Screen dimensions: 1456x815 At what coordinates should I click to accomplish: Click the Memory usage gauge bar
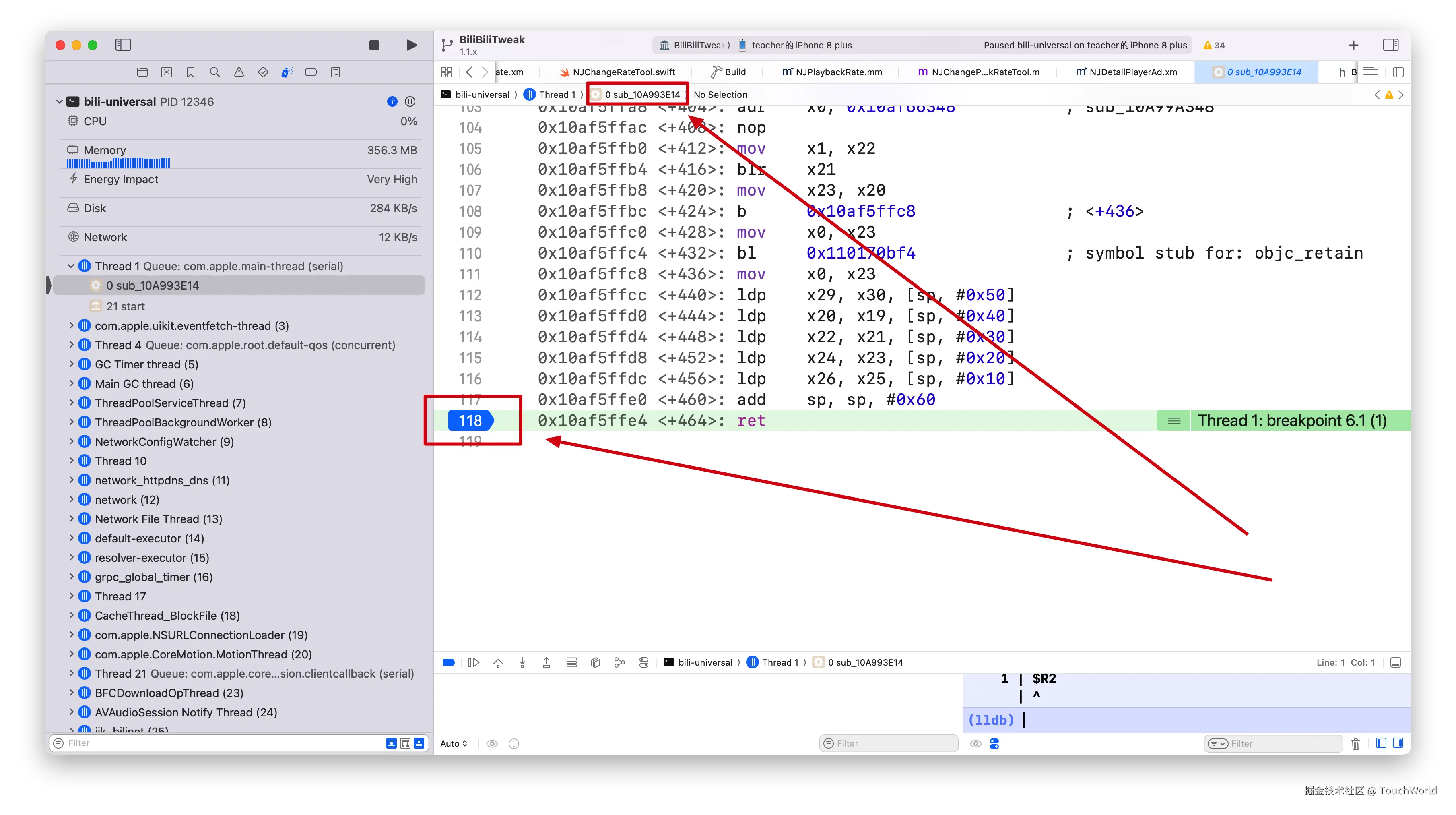(x=118, y=163)
